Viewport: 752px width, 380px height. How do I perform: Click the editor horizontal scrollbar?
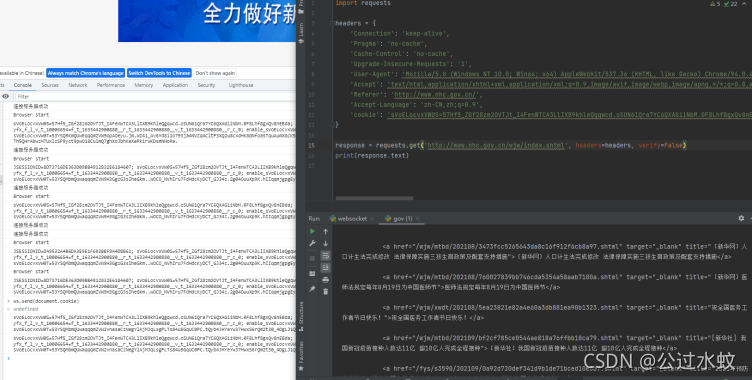click(x=374, y=198)
